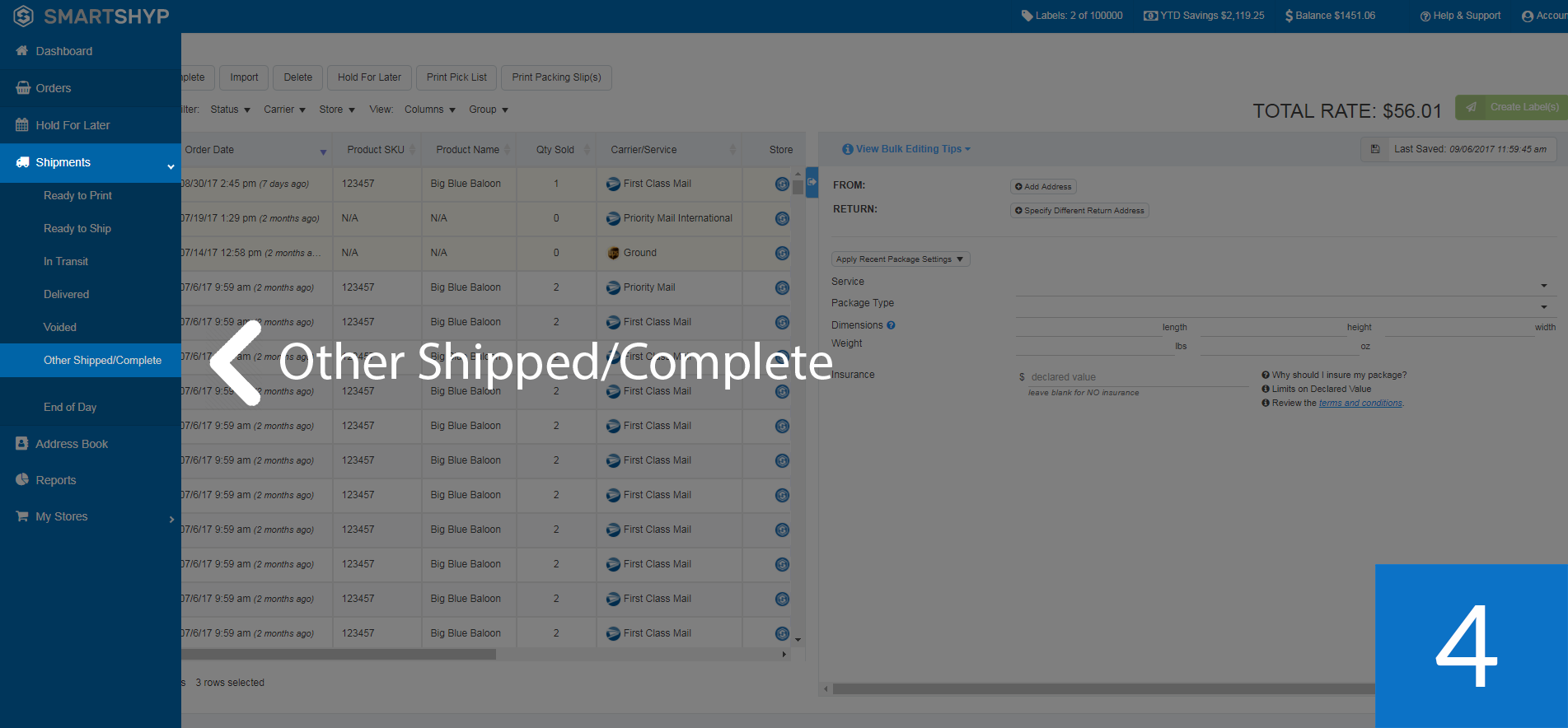Sort by Product SKU column header
This screenshot has height=728, width=1568.
[376, 150]
